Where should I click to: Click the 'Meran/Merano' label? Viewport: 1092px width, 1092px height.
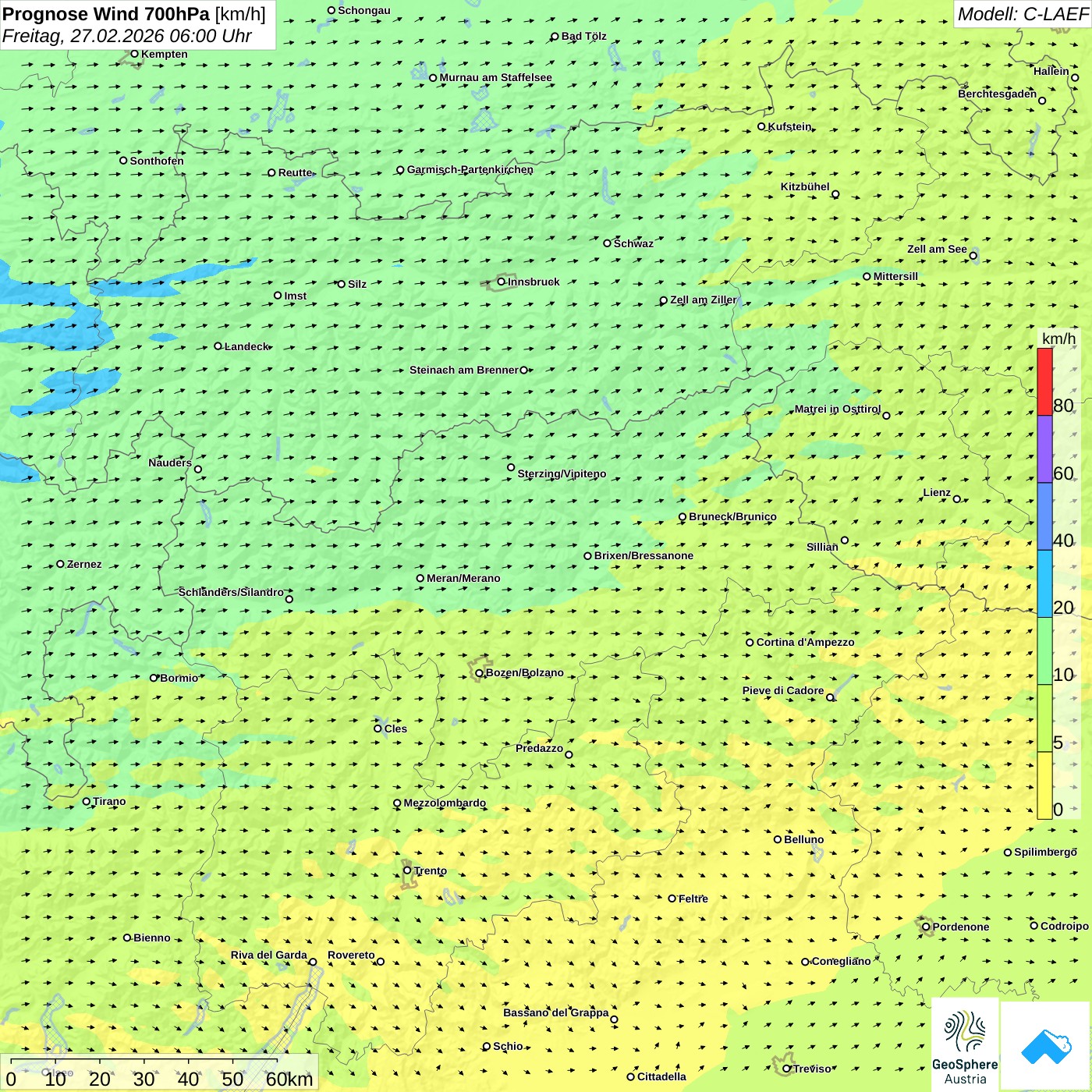coord(463,578)
